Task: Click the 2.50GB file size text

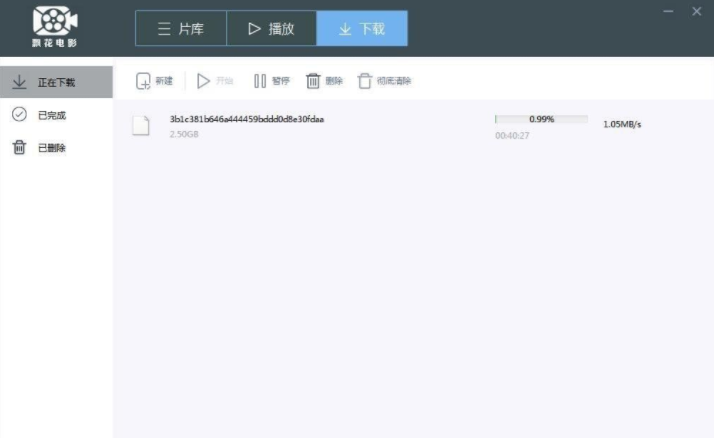Action: click(184, 134)
